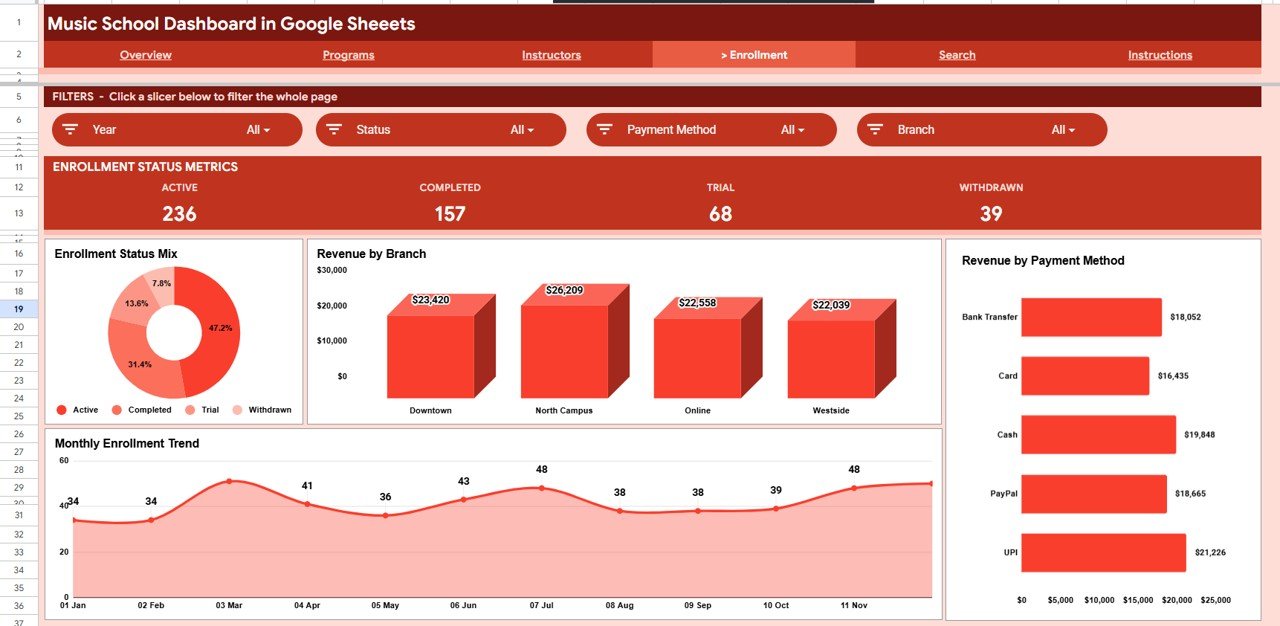Image resolution: width=1280 pixels, height=626 pixels.
Task: Click the 'Monthly Enrollment Trend' chart title
Action: pyautogui.click(x=127, y=443)
